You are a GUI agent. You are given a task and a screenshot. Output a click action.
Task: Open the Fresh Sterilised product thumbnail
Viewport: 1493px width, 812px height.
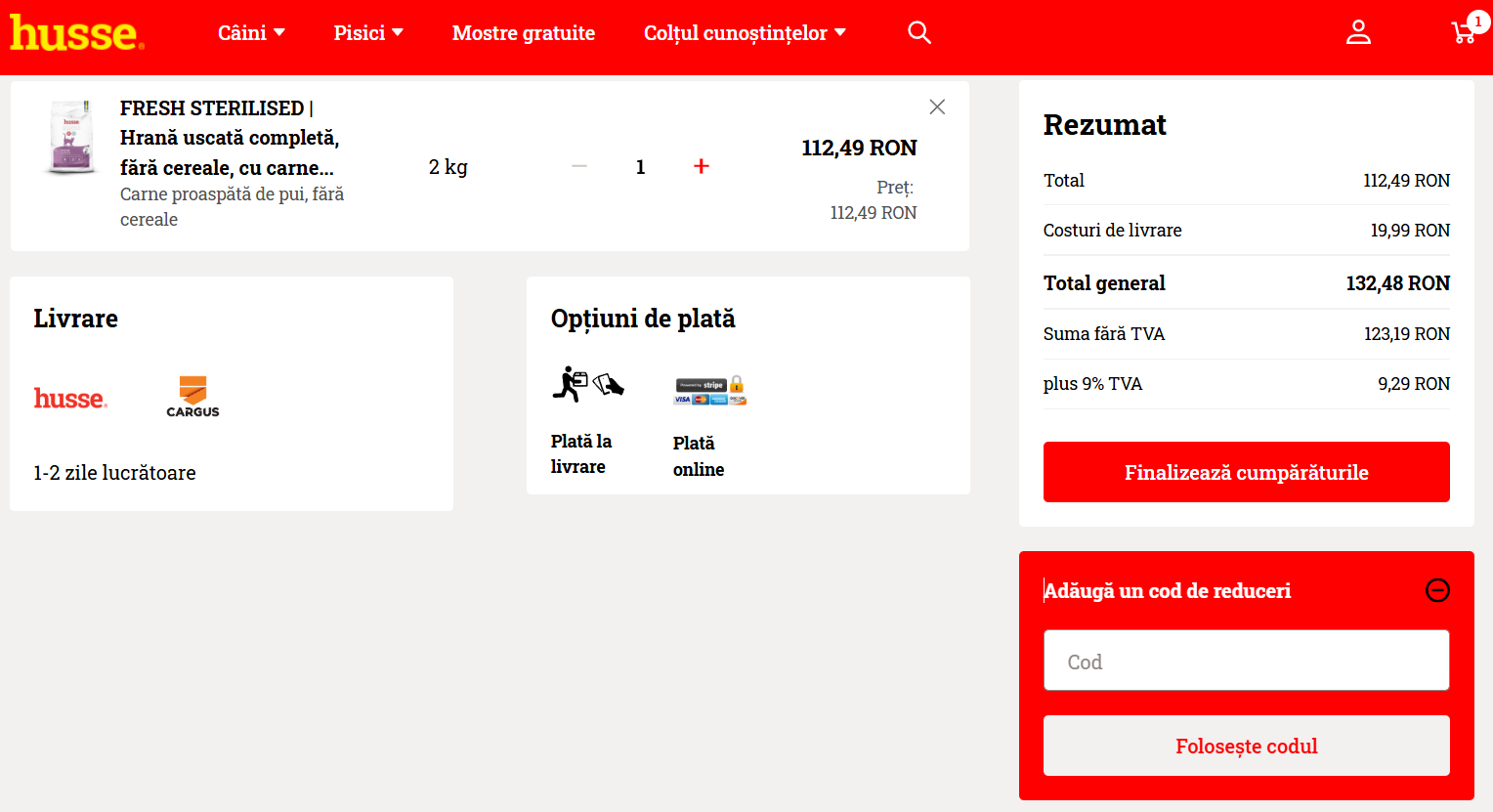71,138
